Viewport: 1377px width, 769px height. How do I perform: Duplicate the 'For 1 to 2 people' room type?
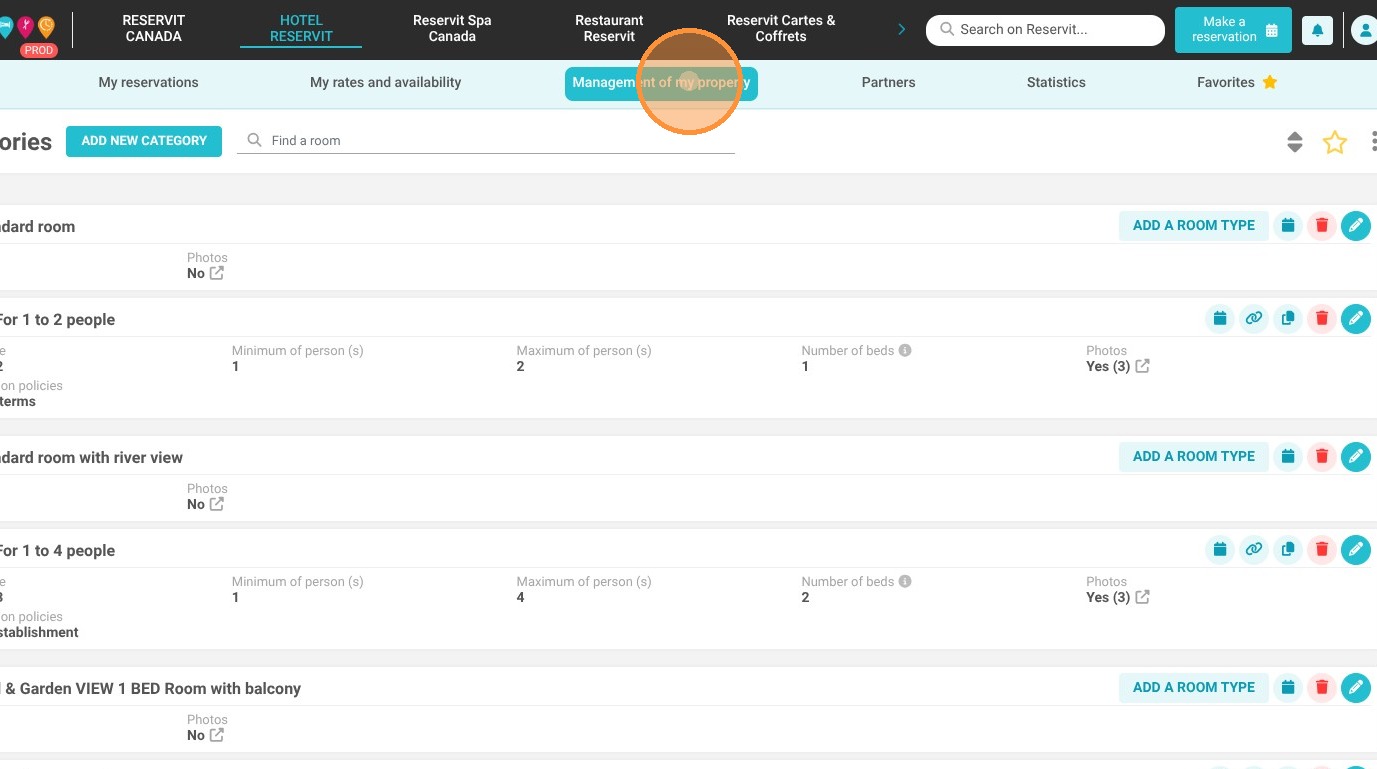[1288, 319]
